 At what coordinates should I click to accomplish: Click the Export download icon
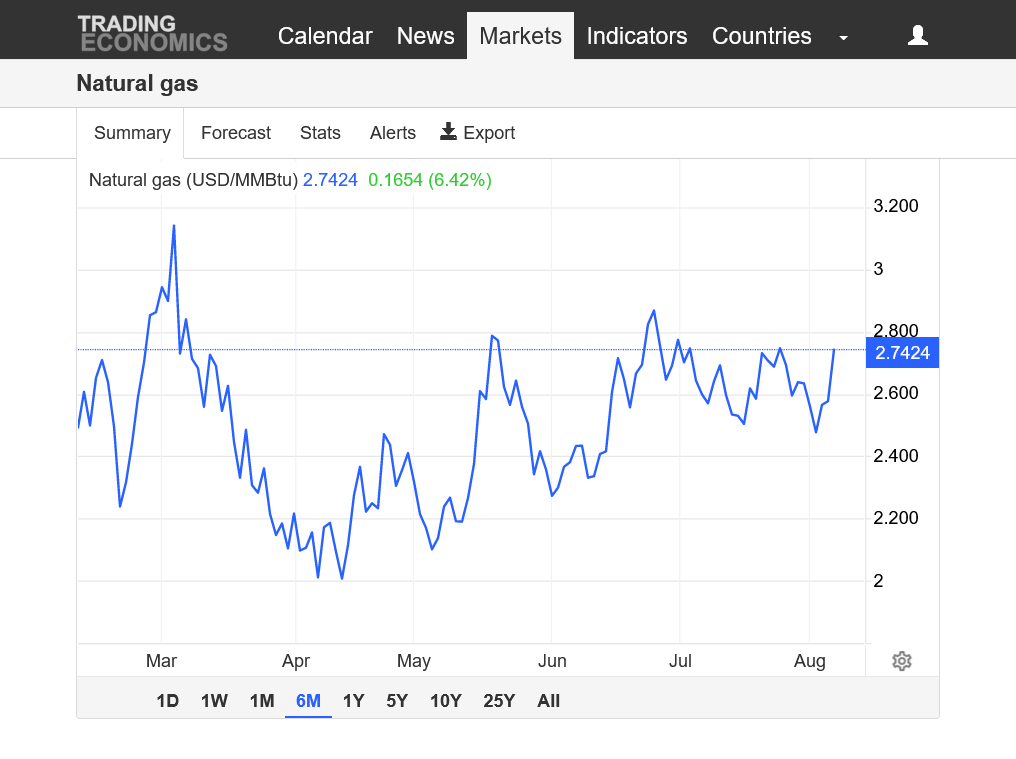pos(449,132)
